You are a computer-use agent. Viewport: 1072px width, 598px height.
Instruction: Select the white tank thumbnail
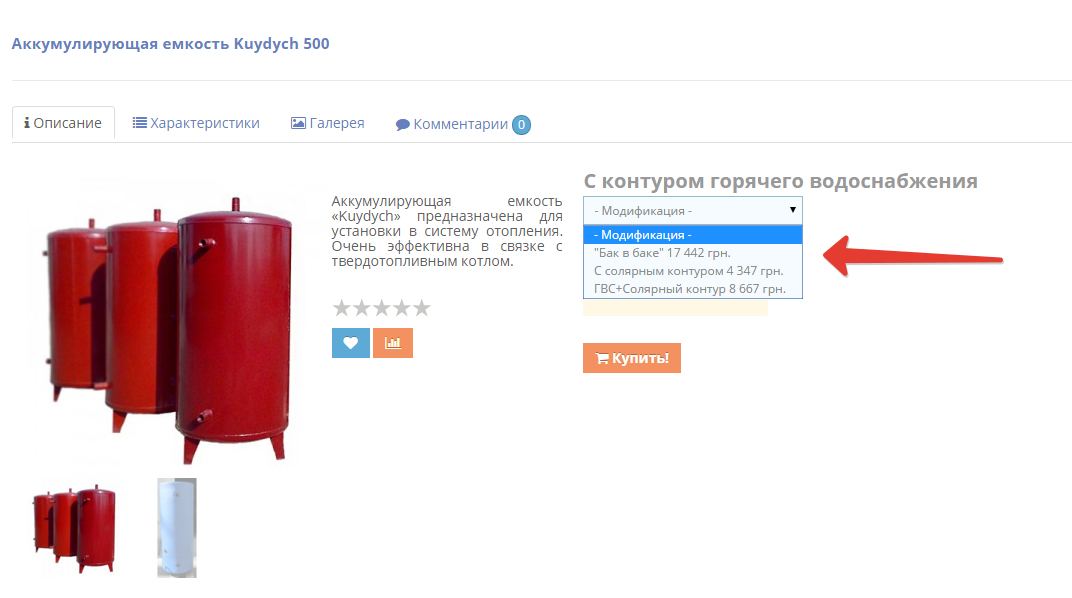[x=177, y=528]
